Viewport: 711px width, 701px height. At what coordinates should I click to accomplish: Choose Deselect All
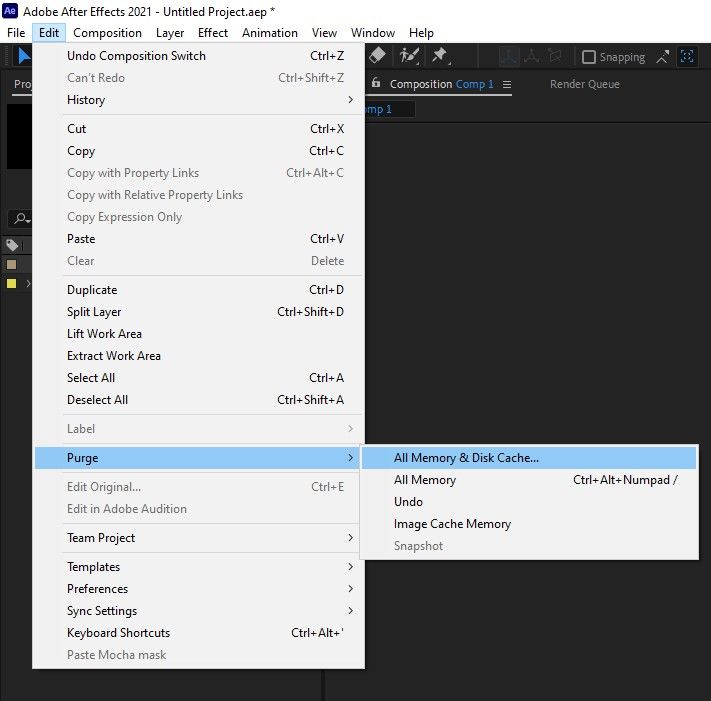click(x=199, y=400)
